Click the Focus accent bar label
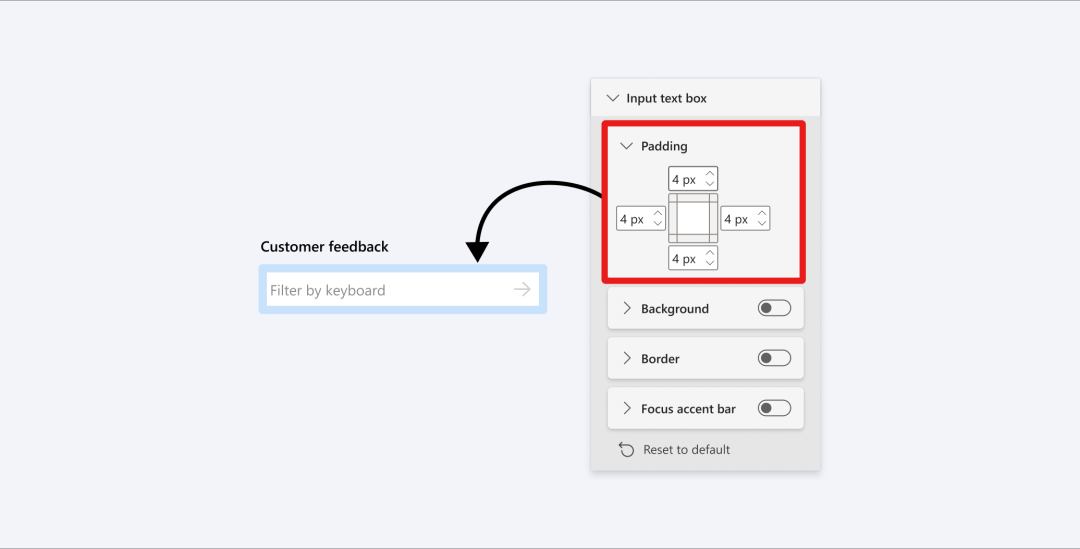The image size is (1080, 549). coord(688,408)
